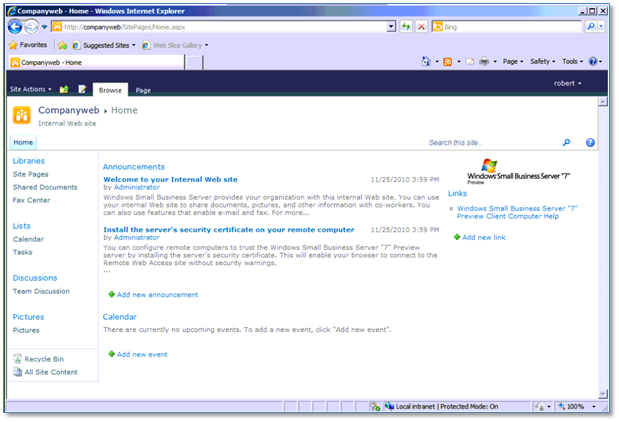This screenshot has width=619, height=422.
Task: Open Welcome to your Internal Web site
Action: click(171, 180)
